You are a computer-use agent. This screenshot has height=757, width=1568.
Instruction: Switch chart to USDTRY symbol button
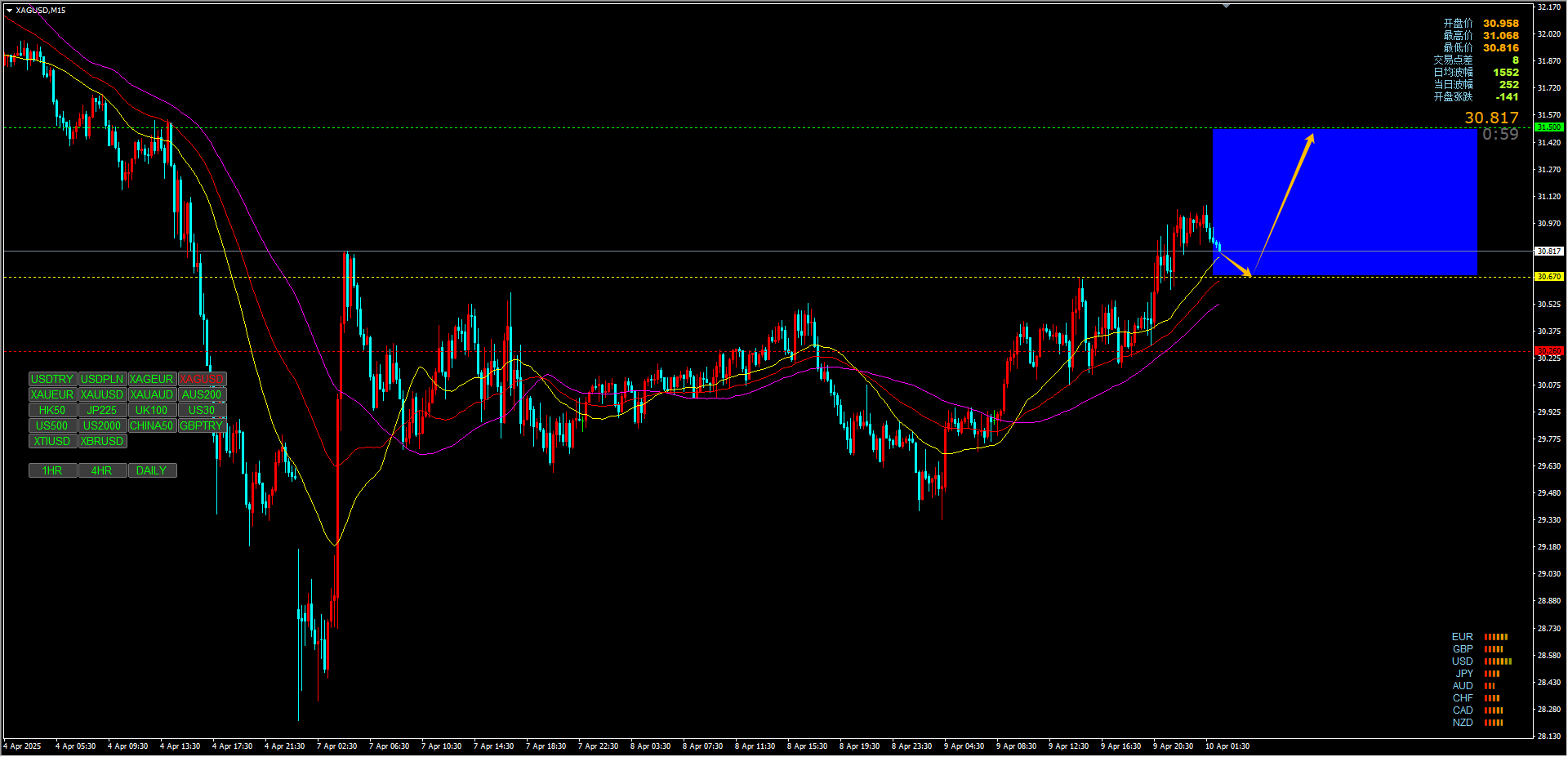(x=52, y=379)
